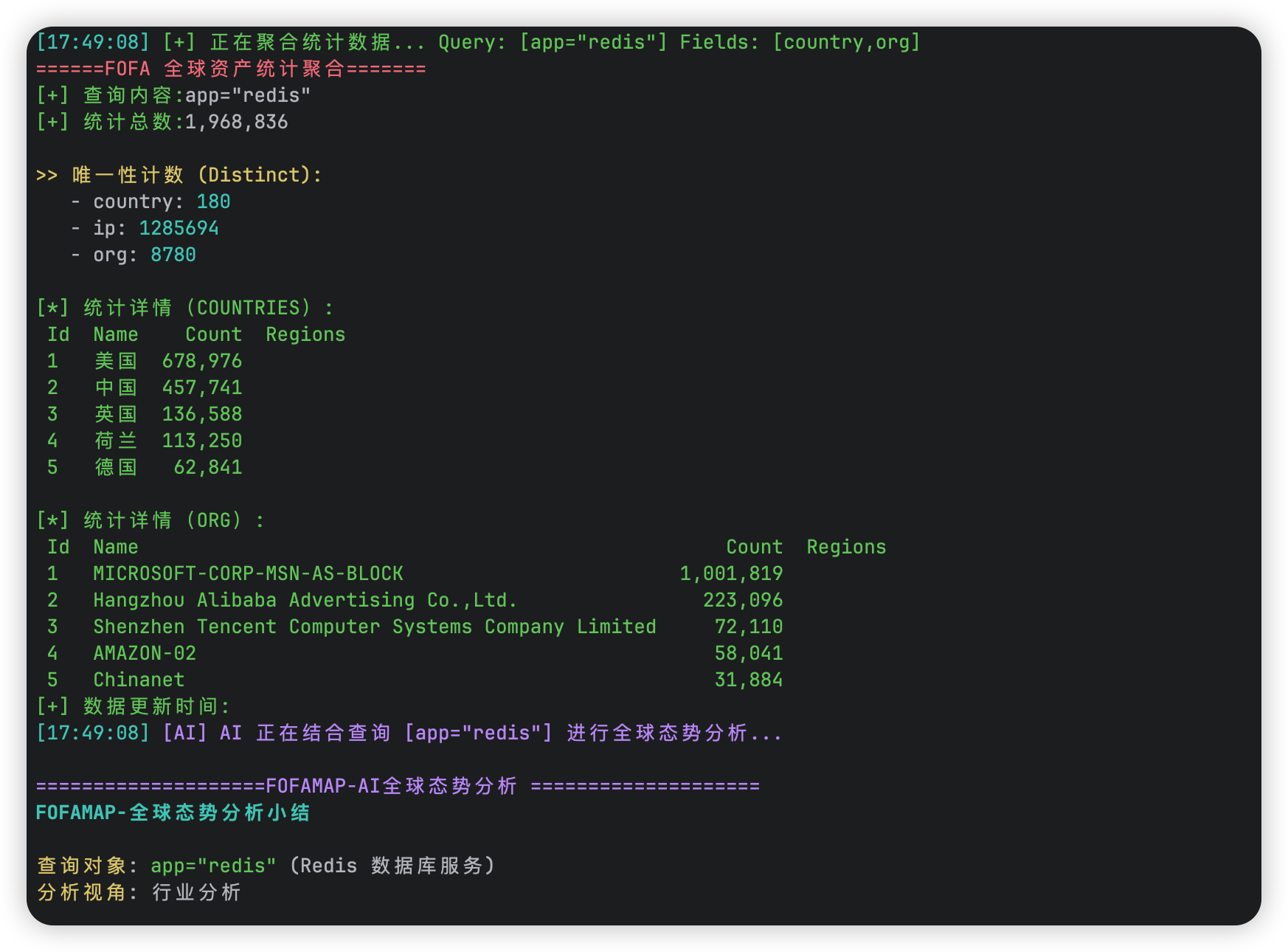Click the FOFA red header line

[x=231, y=69]
